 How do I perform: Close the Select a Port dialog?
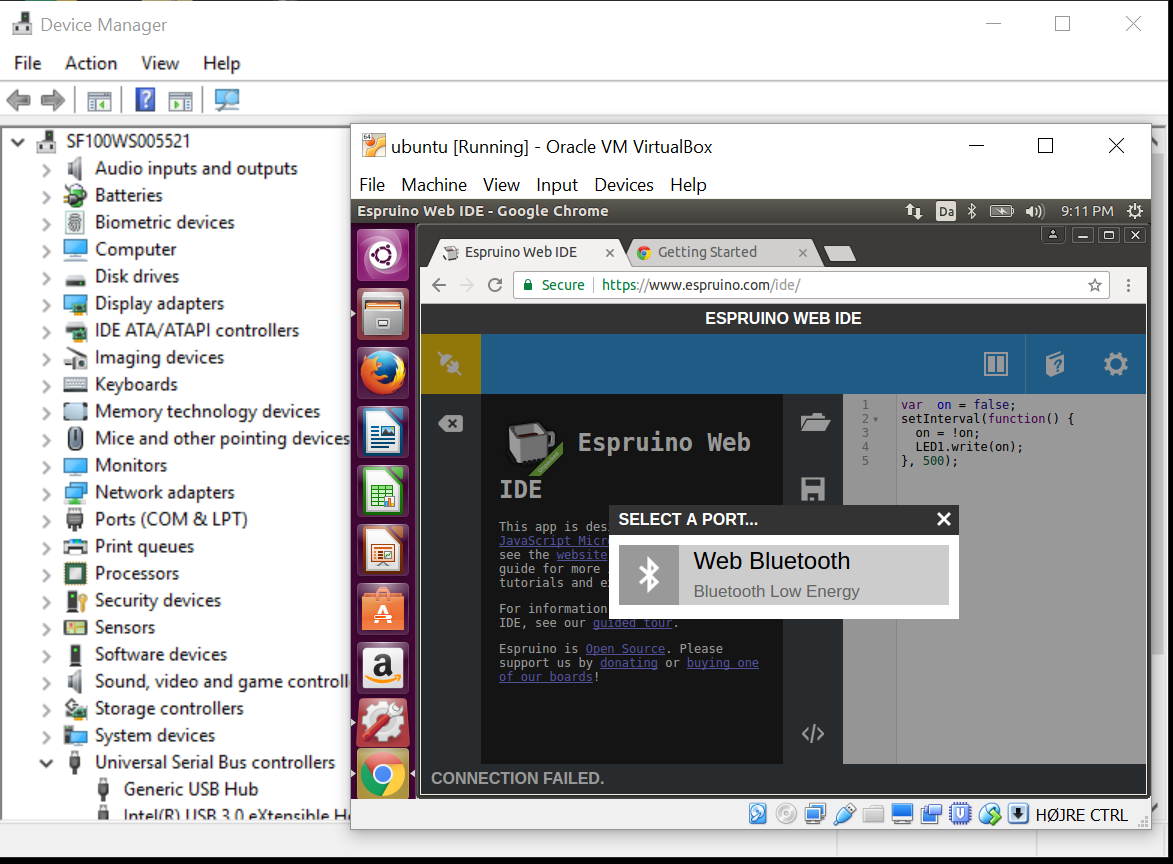944,519
